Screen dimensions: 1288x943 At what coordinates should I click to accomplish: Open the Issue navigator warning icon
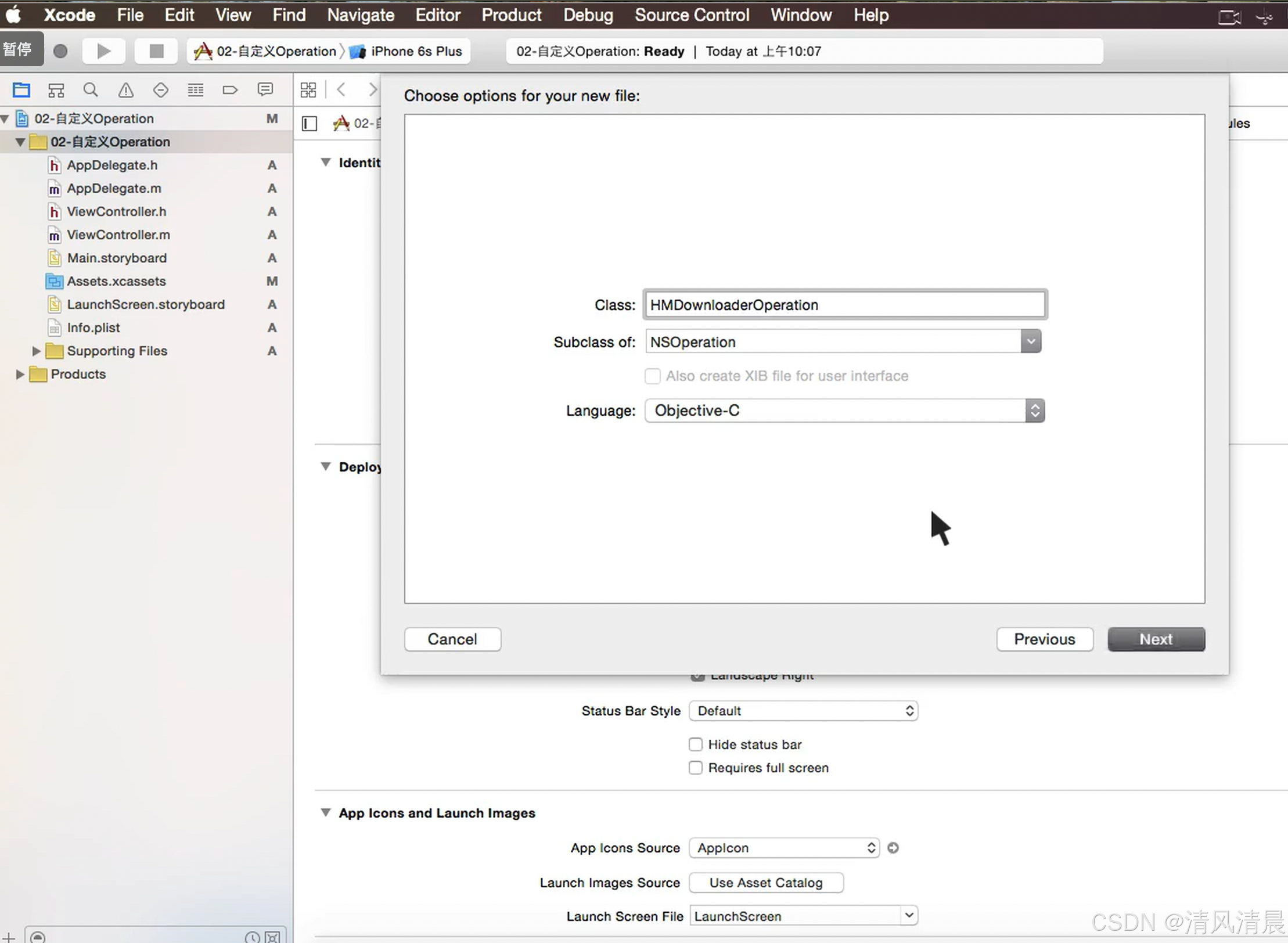tap(125, 90)
